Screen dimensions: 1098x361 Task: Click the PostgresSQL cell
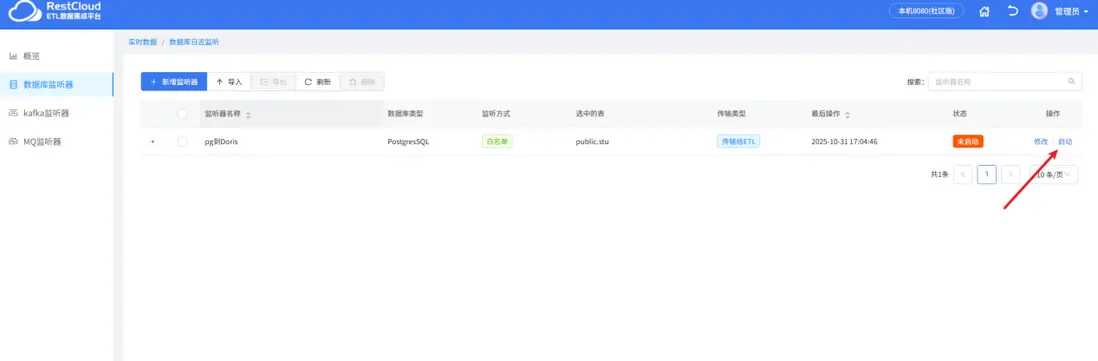pos(408,141)
